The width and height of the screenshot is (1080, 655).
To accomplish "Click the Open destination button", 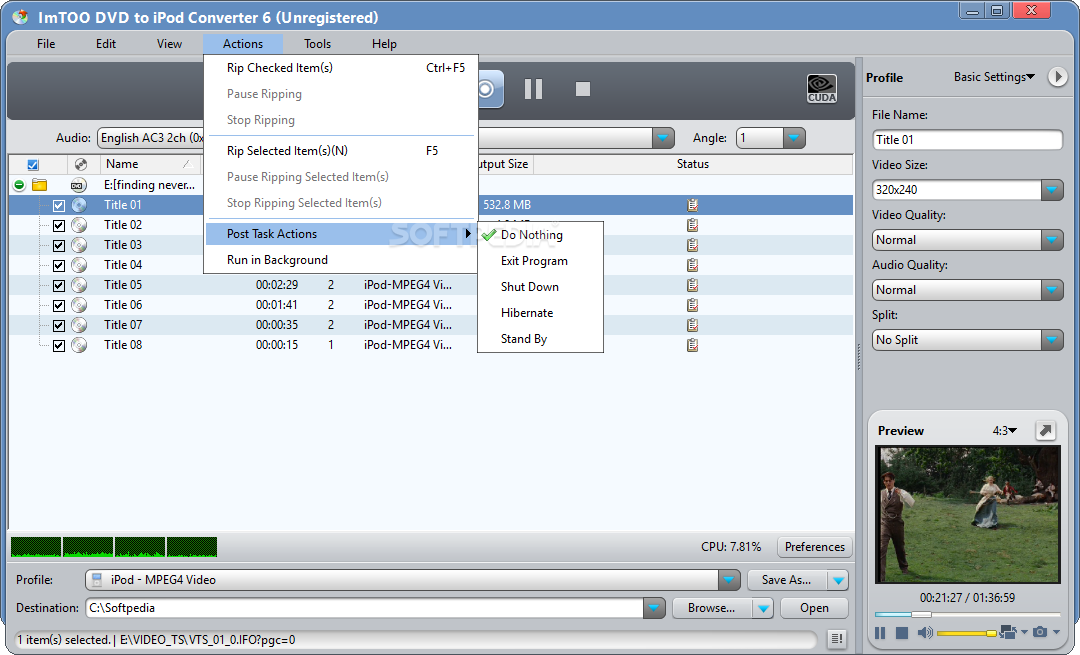I will pos(814,608).
